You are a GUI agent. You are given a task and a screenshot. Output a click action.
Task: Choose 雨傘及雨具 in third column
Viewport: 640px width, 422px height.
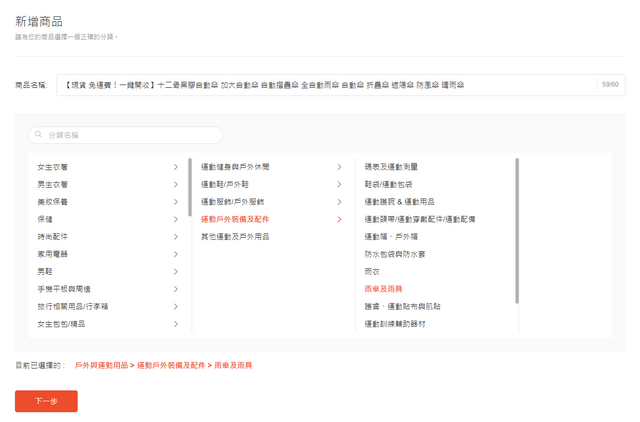tap(383, 289)
